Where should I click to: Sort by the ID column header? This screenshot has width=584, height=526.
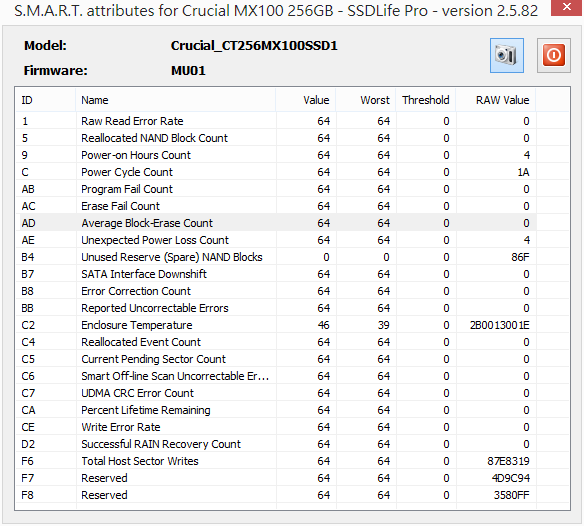(45, 100)
